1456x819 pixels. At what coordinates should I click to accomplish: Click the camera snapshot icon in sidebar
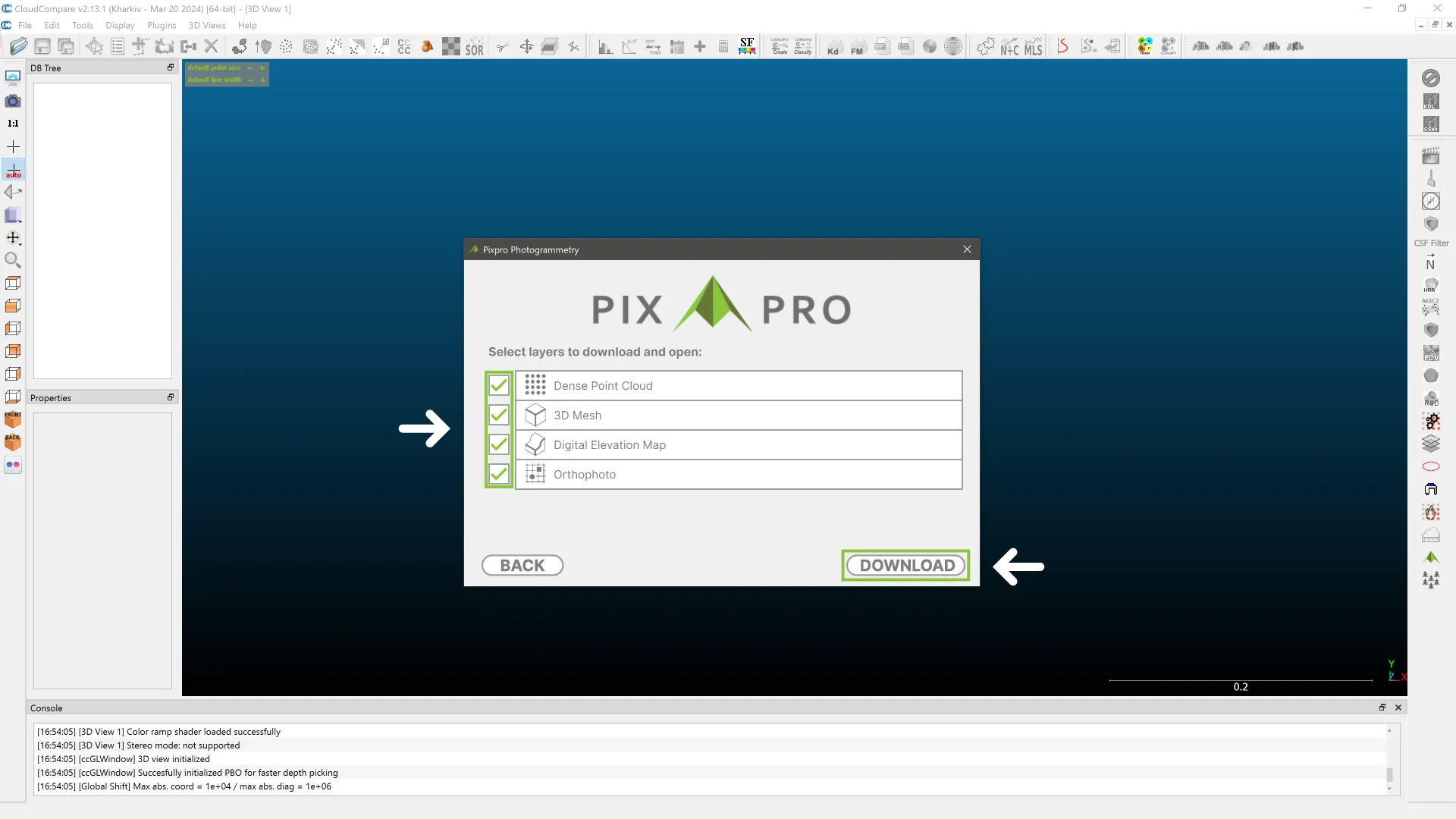click(13, 101)
